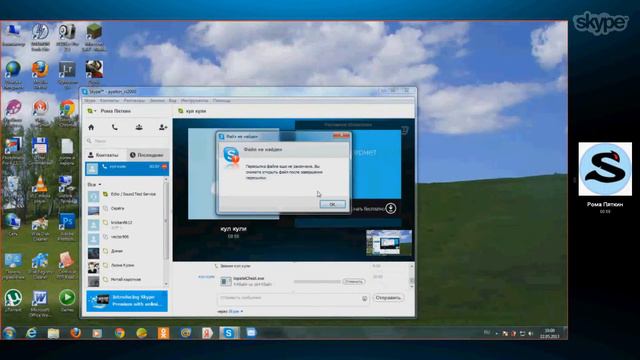Screen dimensions: 640x360
Task: Click the taskbar clock
Action: pos(550,333)
